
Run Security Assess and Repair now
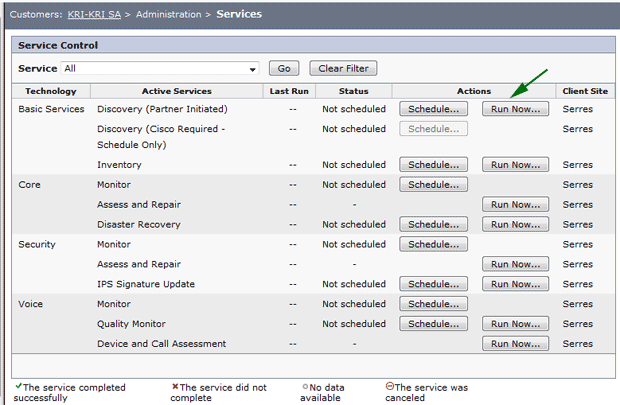515,264
